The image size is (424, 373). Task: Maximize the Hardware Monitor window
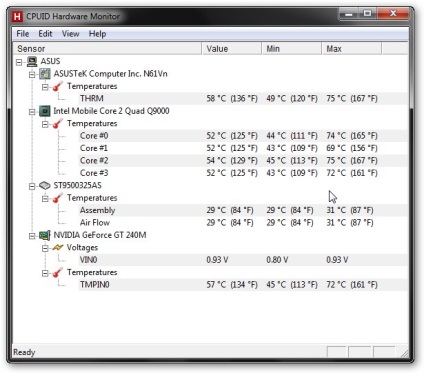367,14
